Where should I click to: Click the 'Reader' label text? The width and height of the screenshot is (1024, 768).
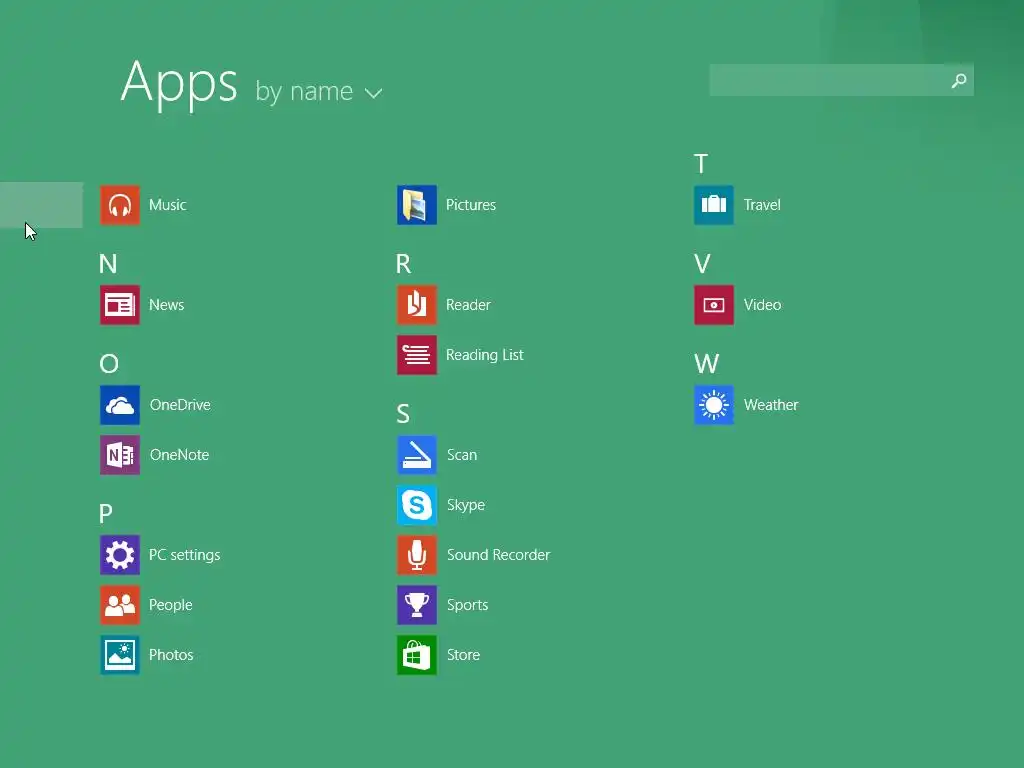click(x=468, y=305)
